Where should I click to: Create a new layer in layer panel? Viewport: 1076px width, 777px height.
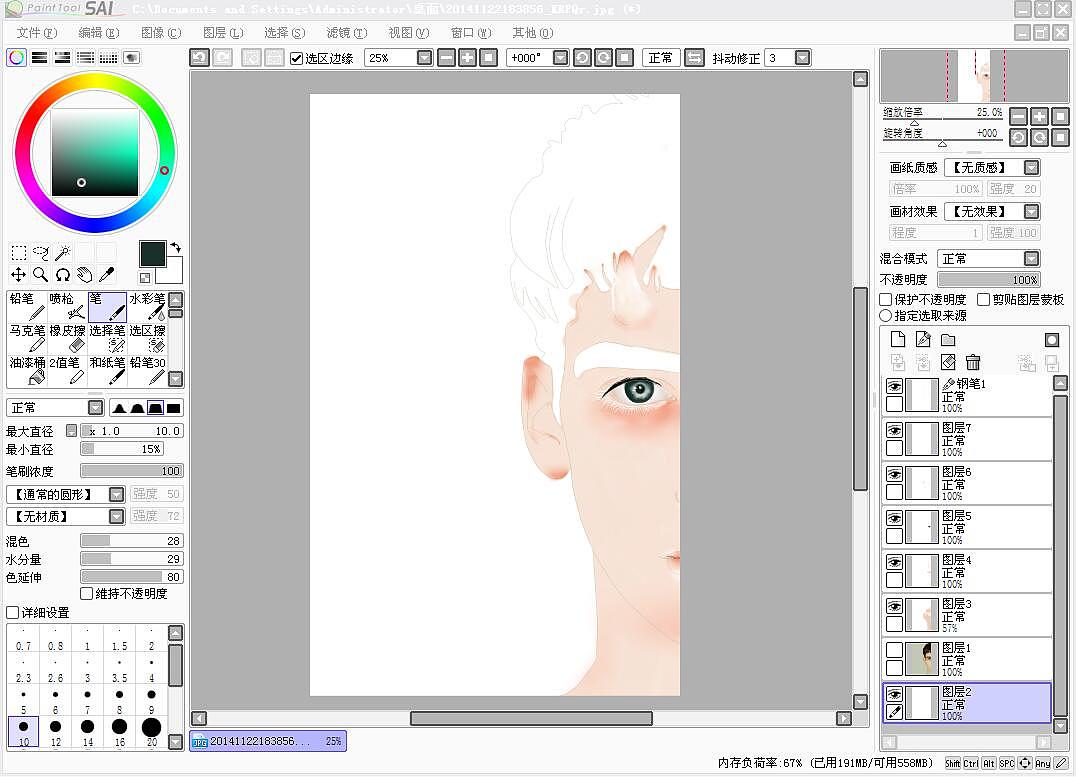click(898, 339)
